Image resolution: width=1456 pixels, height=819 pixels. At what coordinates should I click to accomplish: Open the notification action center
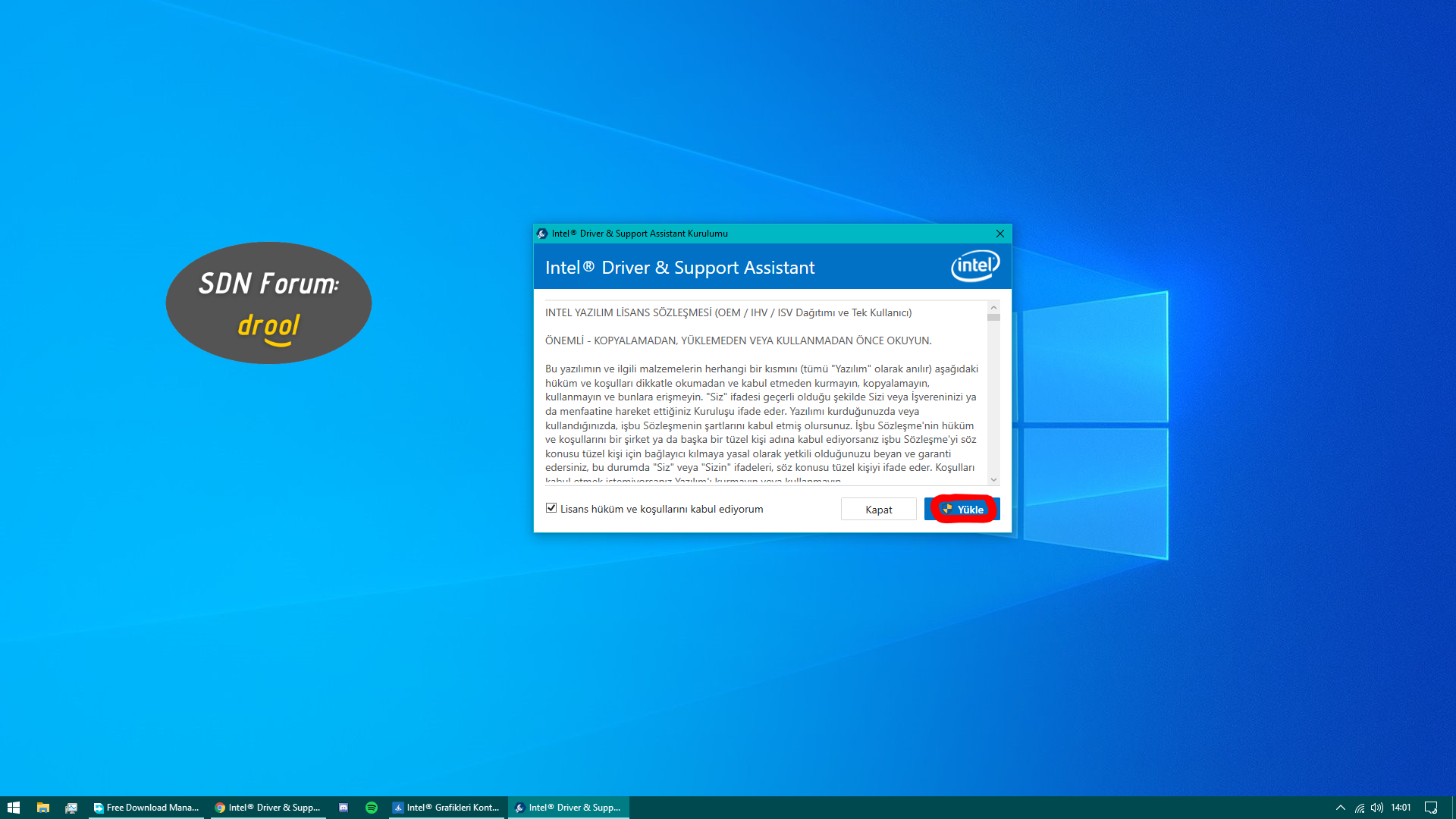coord(1431,808)
